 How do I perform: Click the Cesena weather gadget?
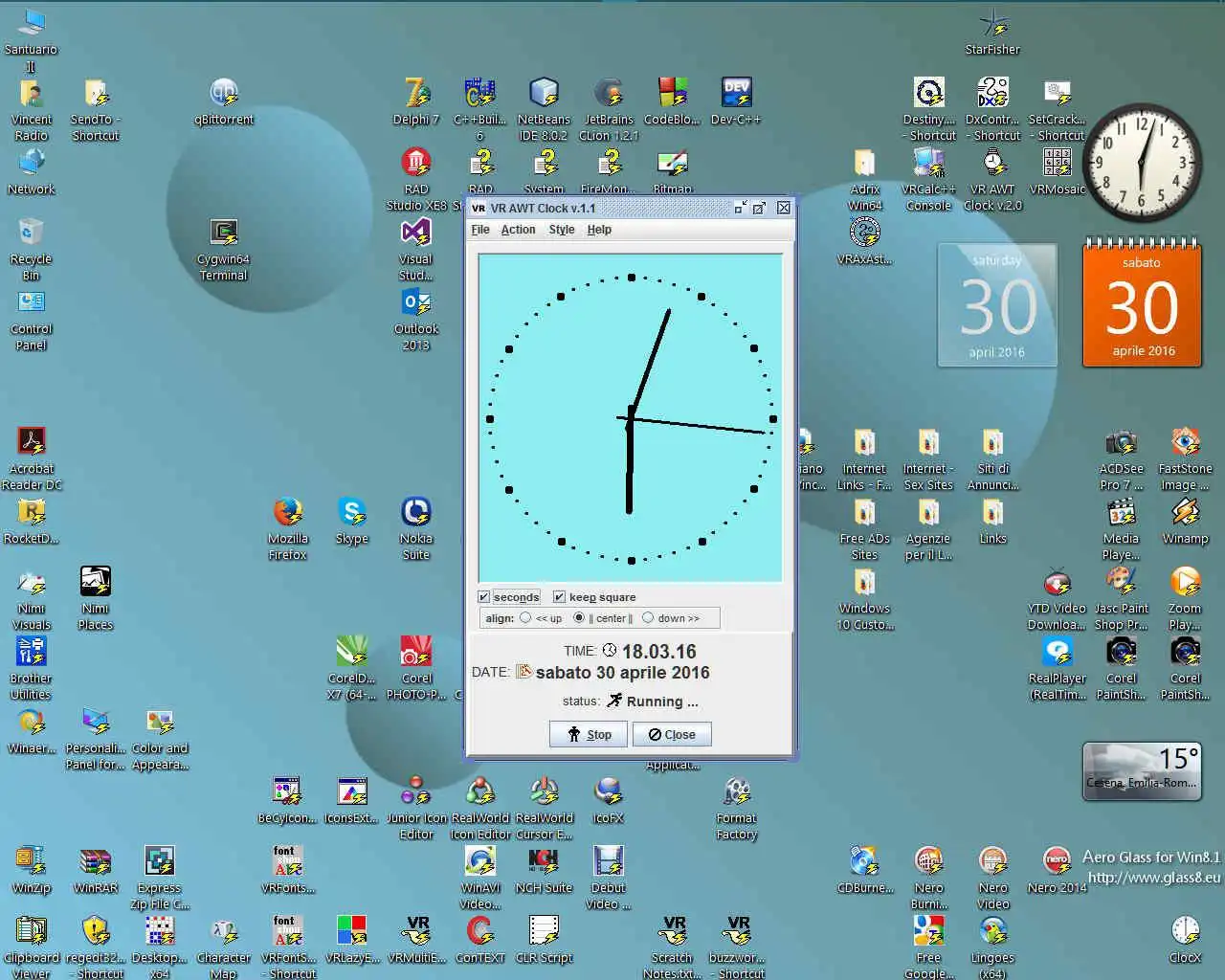[1142, 770]
